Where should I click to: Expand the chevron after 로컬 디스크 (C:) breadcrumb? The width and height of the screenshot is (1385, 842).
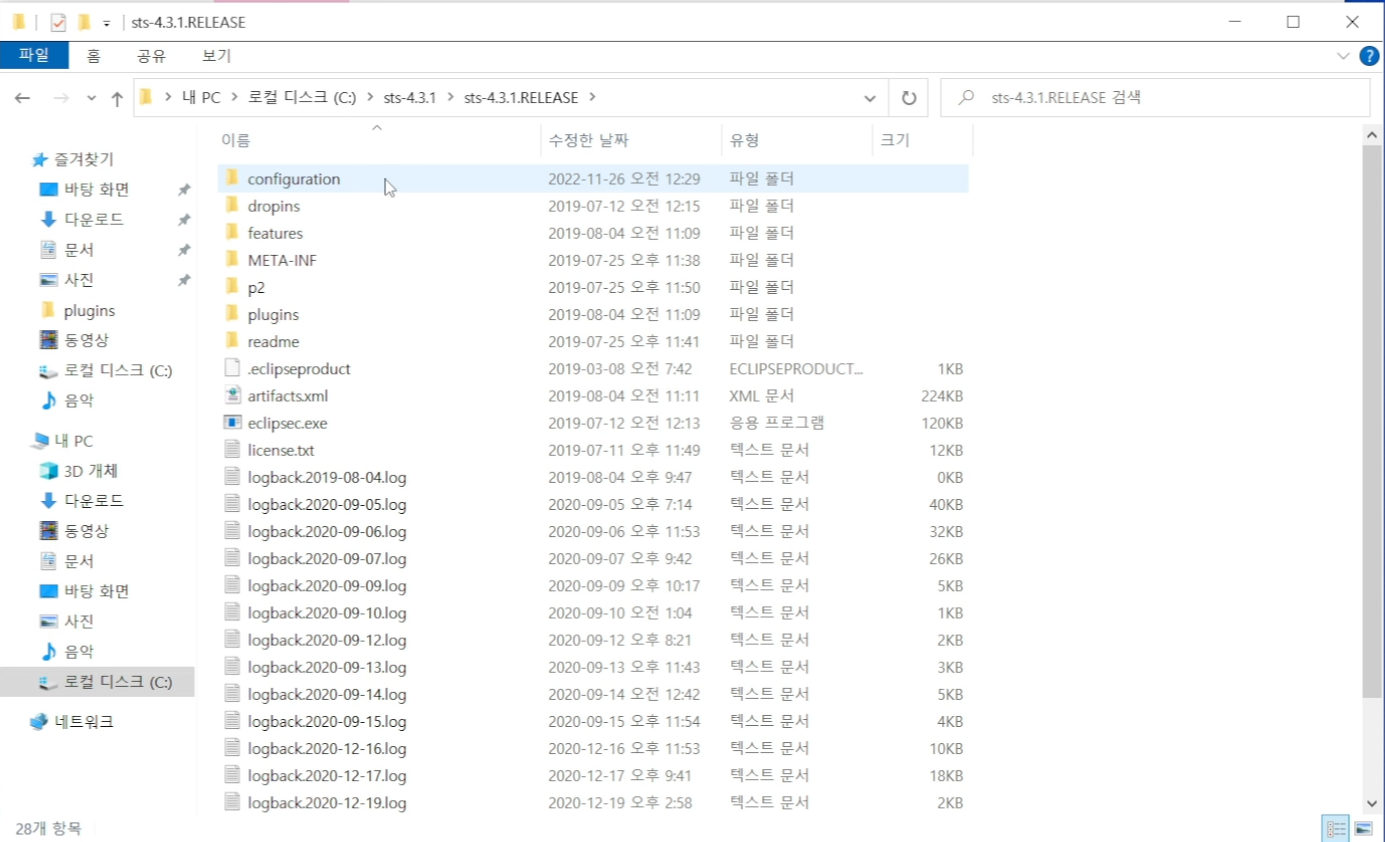369,97
